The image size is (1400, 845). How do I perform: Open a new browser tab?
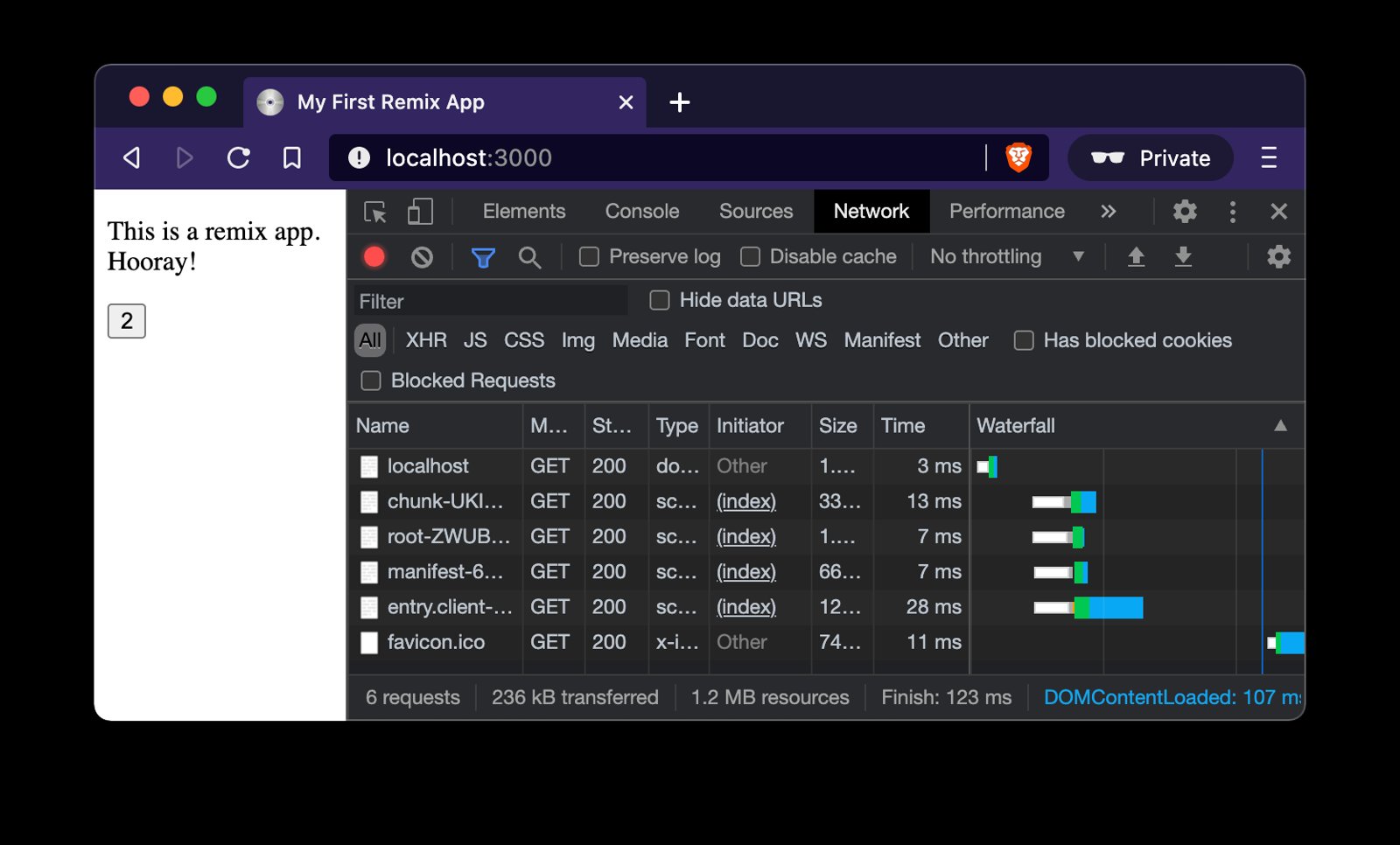680,103
